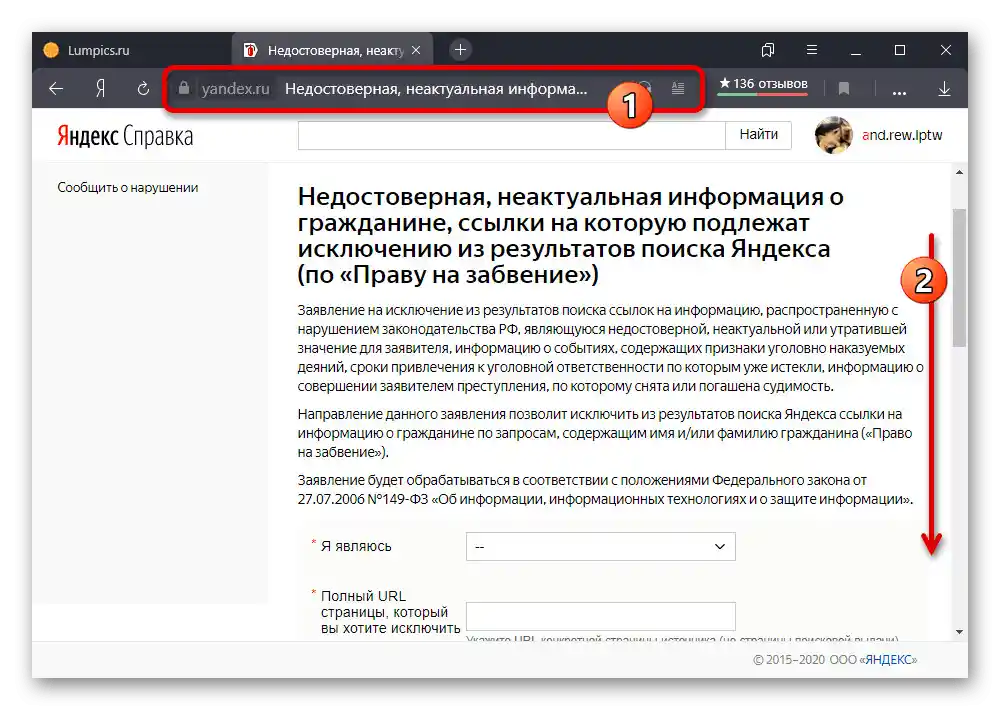Select the Недостоверная, неакту tab

pyautogui.click(x=332, y=50)
